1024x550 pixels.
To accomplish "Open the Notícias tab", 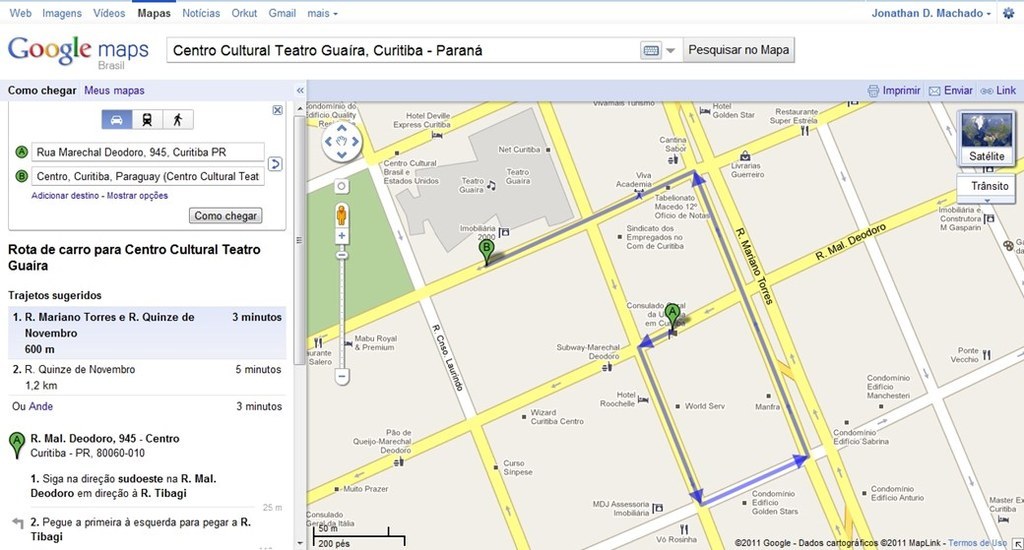I will point(201,13).
